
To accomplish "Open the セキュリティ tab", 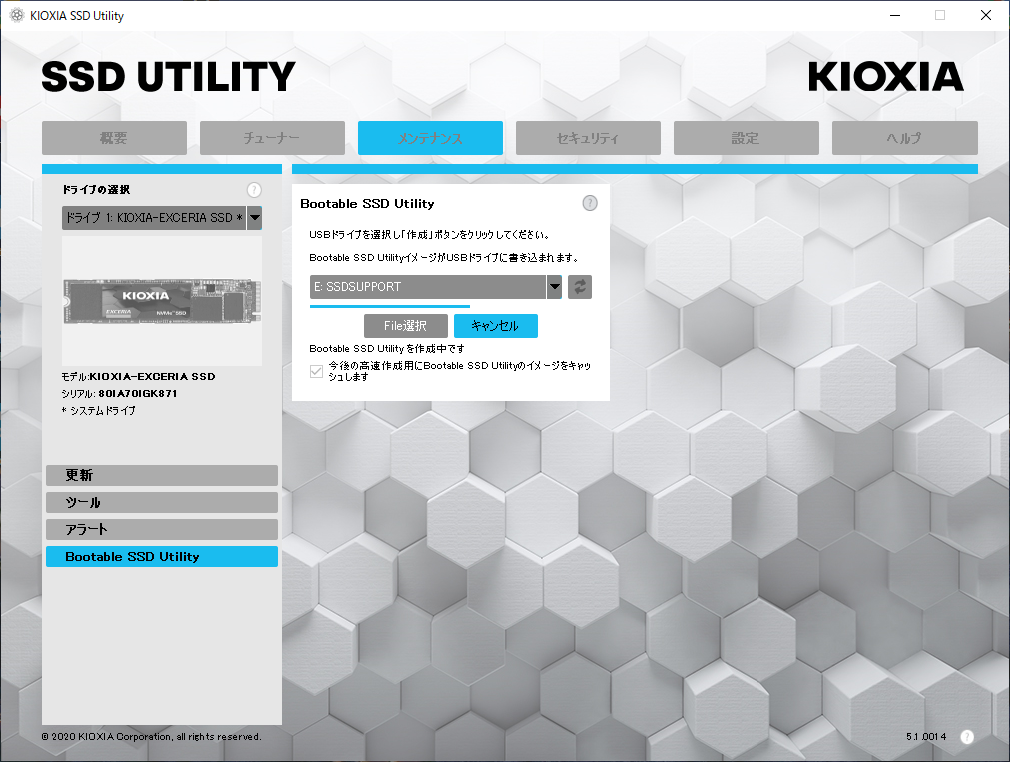I will [588, 138].
